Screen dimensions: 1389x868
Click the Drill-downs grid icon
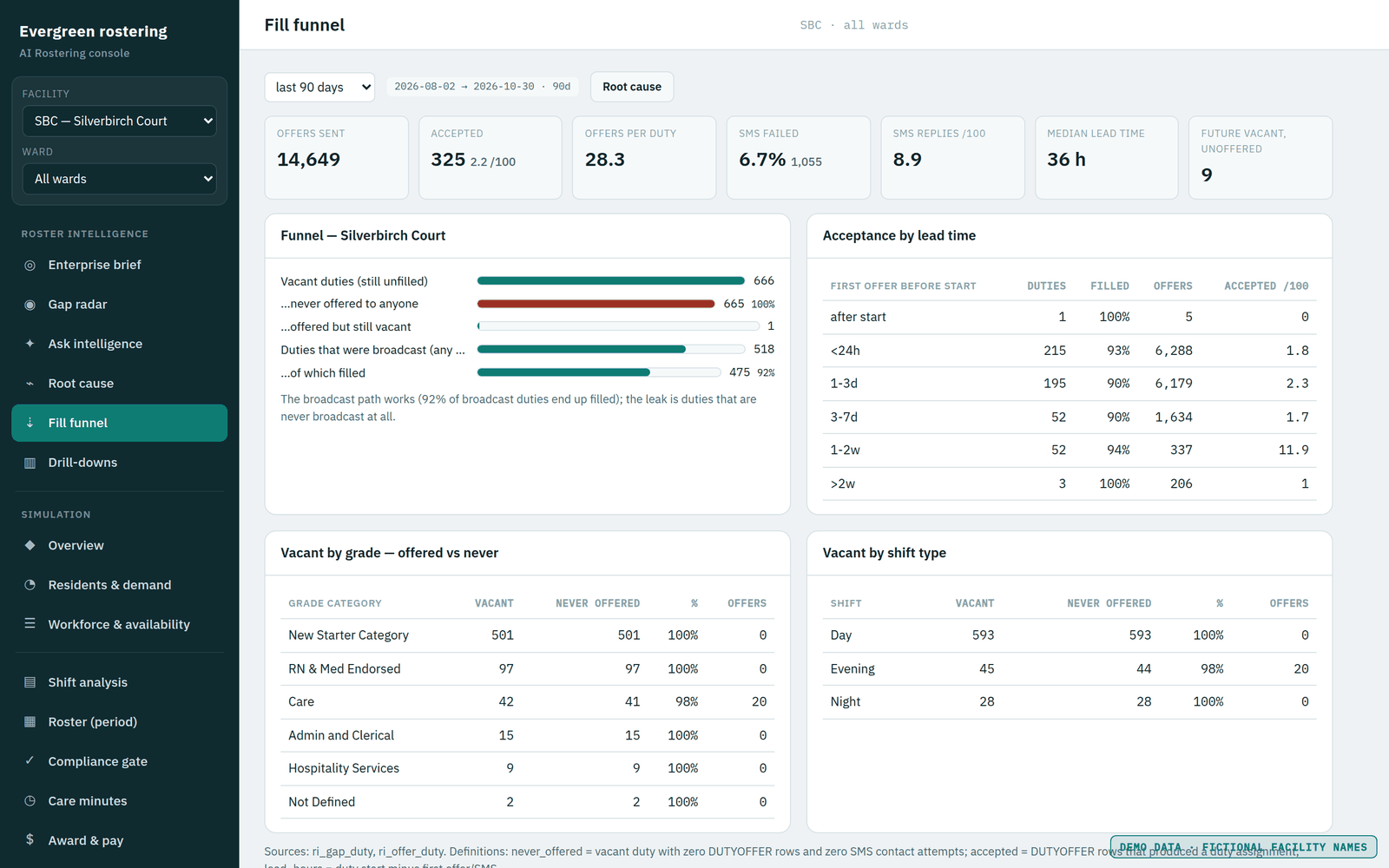(x=30, y=463)
